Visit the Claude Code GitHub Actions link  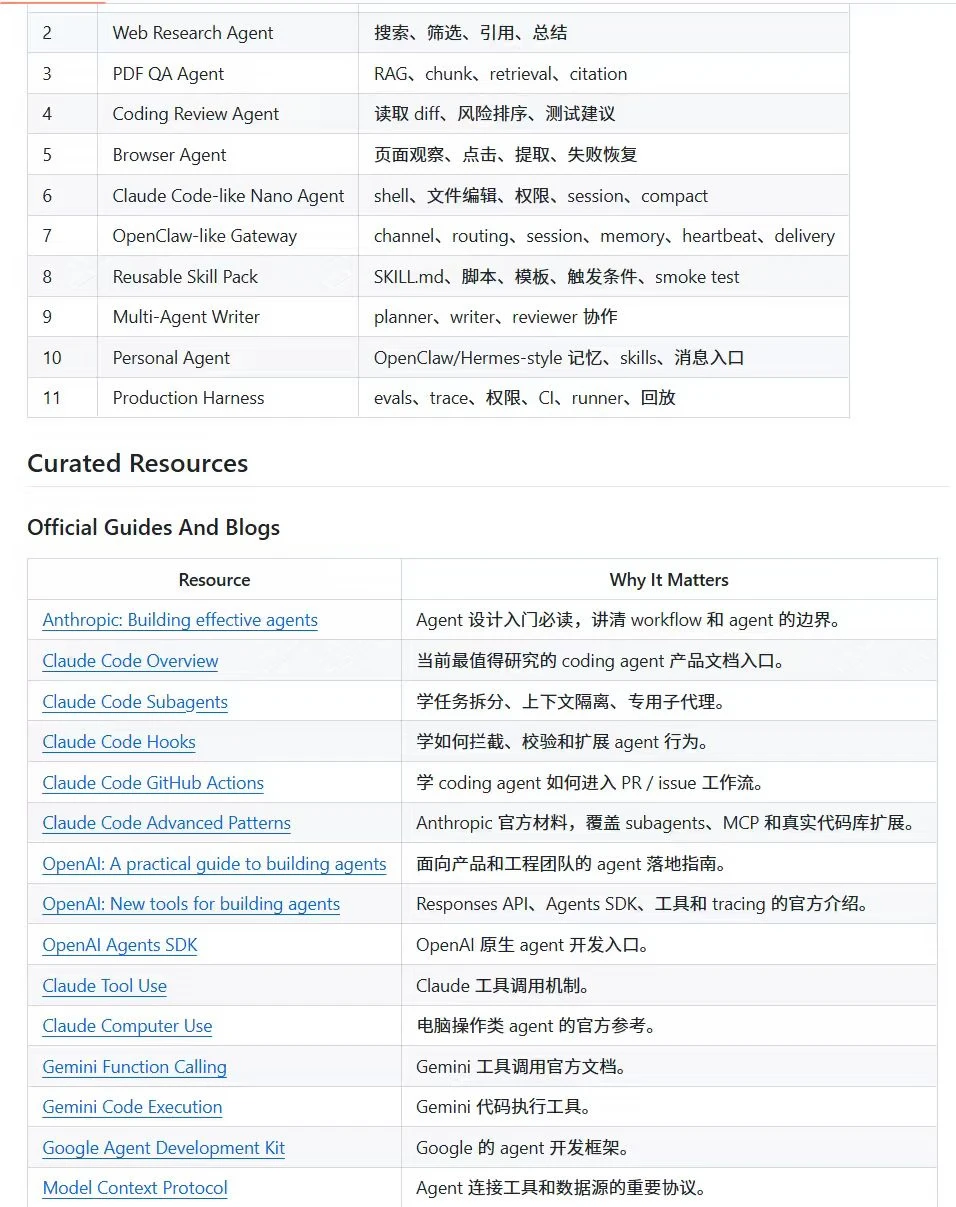(153, 783)
